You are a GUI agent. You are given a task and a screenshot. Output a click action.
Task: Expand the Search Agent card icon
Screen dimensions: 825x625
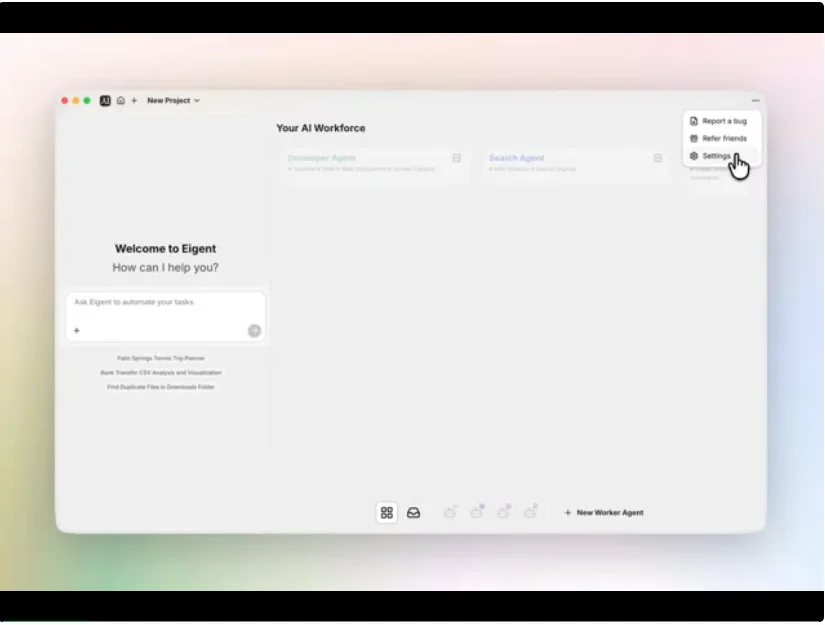click(x=658, y=158)
